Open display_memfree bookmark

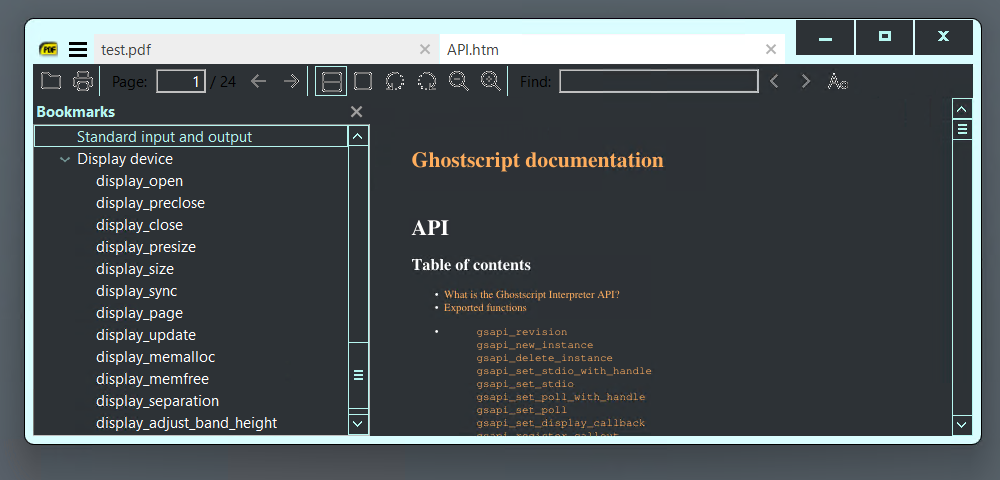click(x=152, y=379)
